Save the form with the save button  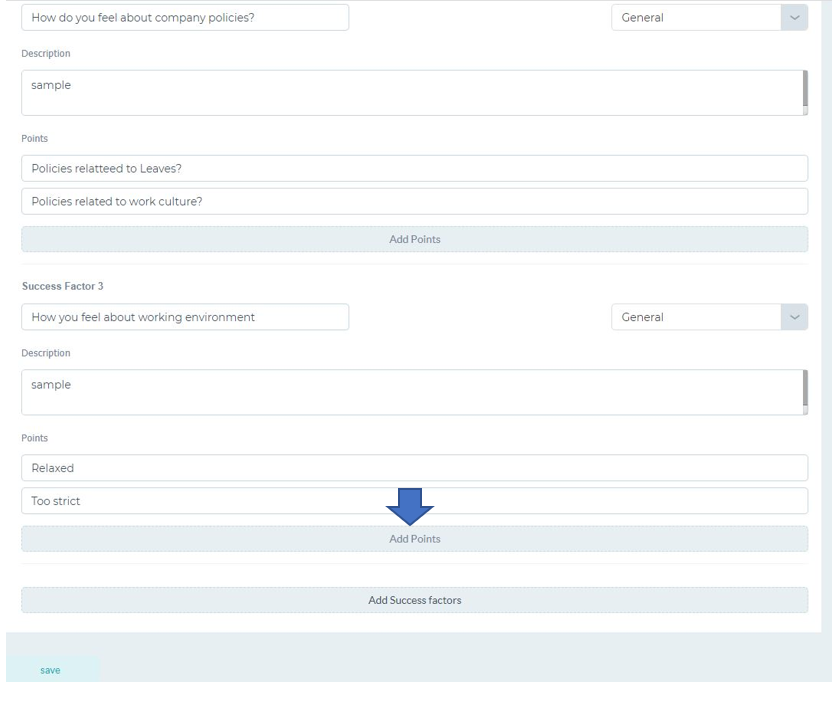[x=50, y=670]
